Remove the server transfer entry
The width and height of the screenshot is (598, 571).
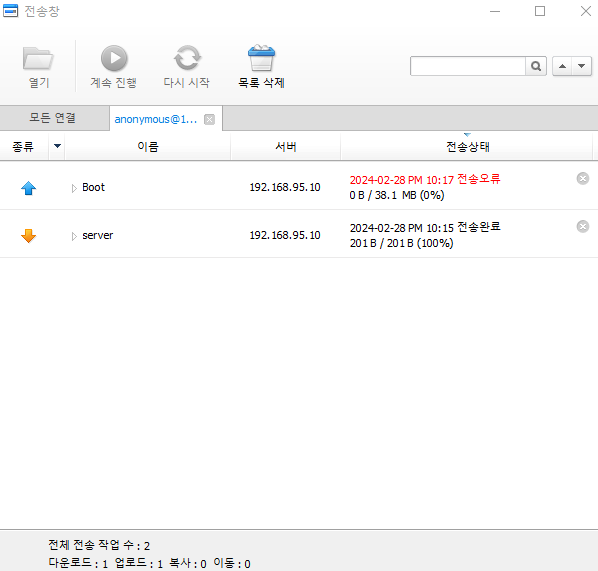(x=583, y=227)
